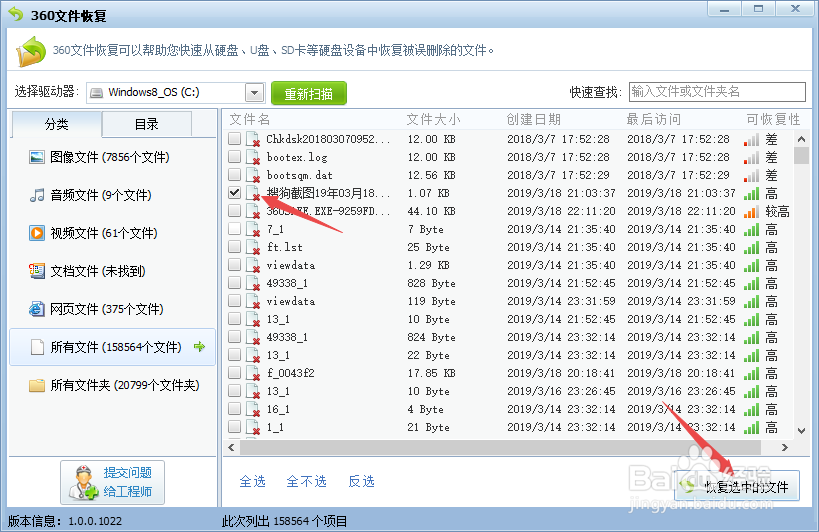Screen dimensions: 819x532
Task: Select the f_0043f2 17.85 KB file name
Action: [x=290, y=373]
